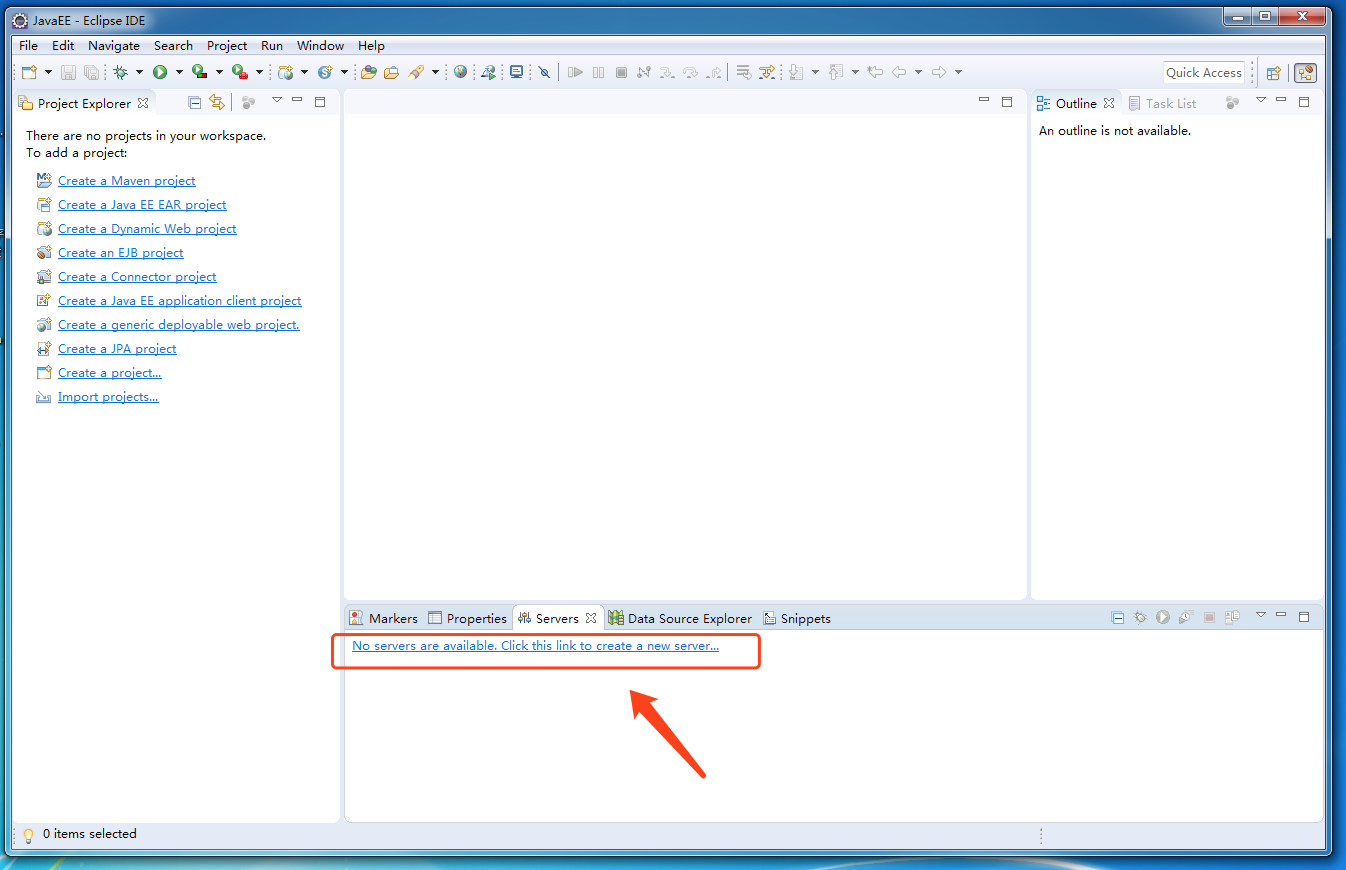Click the Open Task folder icon
Image resolution: width=1346 pixels, height=870 pixels.
click(391, 72)
